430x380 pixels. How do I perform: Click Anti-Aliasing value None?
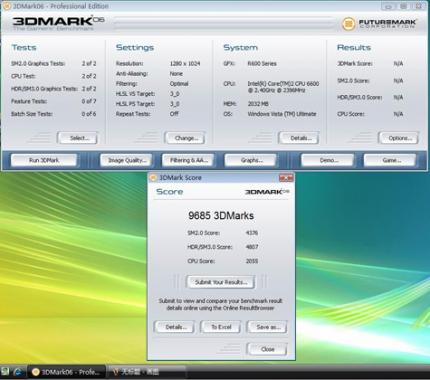tap(176, 73)
